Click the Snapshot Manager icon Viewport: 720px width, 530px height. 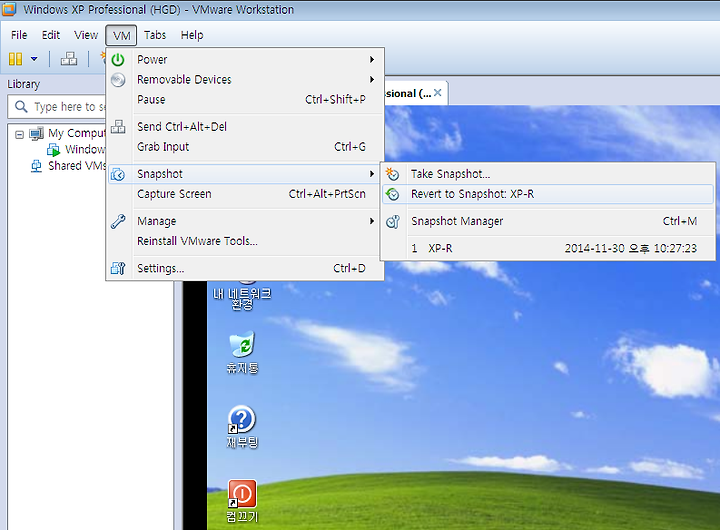[x=393, y=222]
